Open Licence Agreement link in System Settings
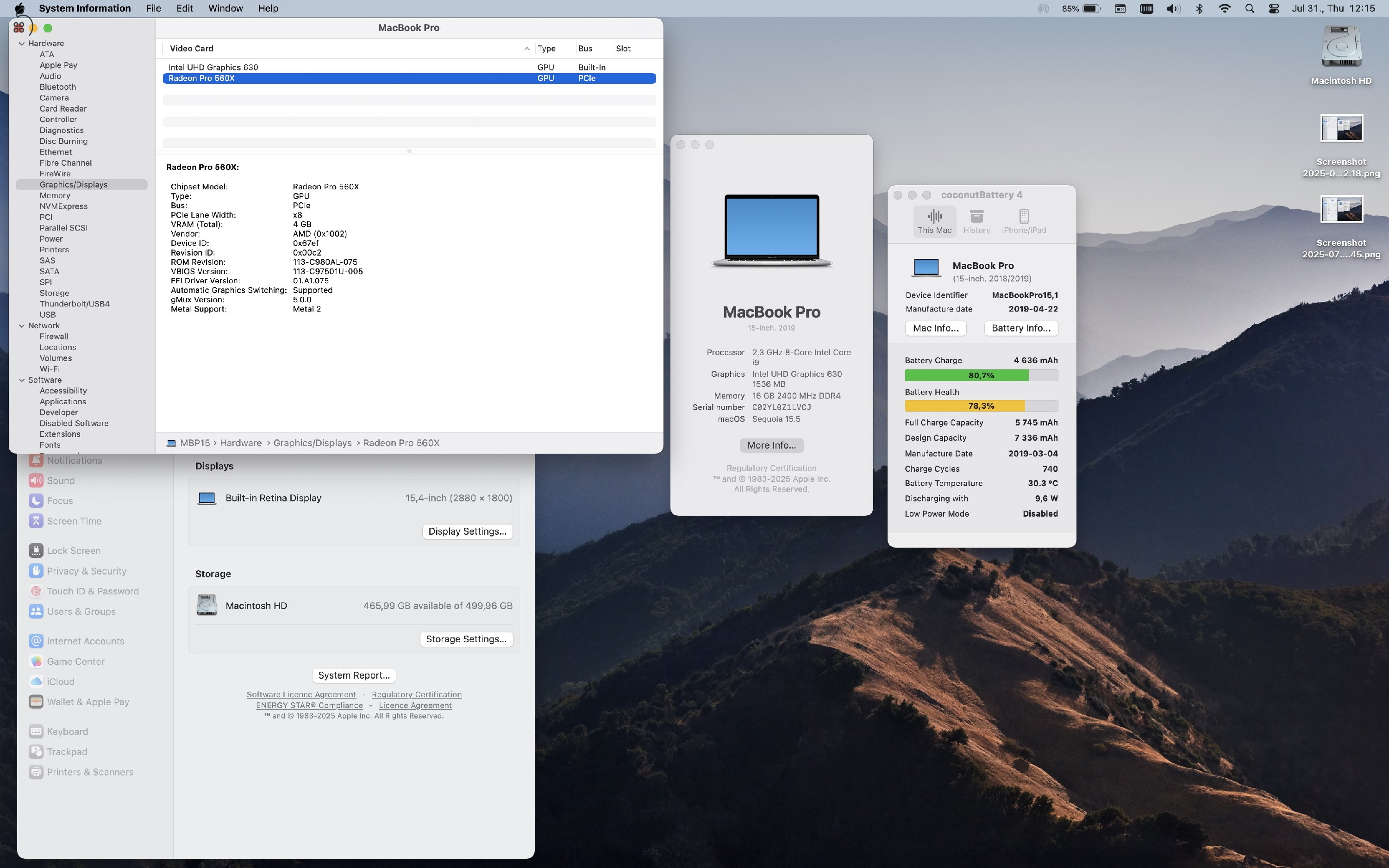 pyautogui.click(x=415, y=706)
